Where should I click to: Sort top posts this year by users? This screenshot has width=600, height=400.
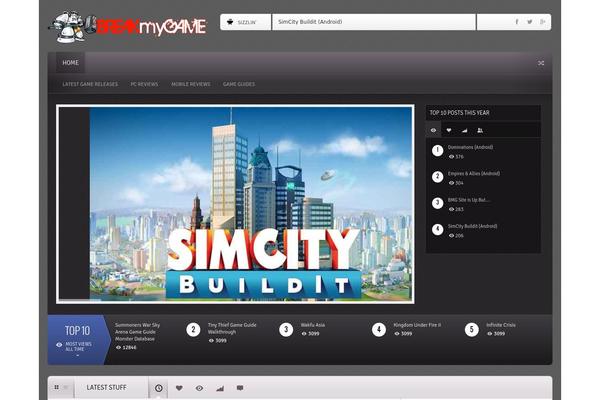[x=480, y=130]
